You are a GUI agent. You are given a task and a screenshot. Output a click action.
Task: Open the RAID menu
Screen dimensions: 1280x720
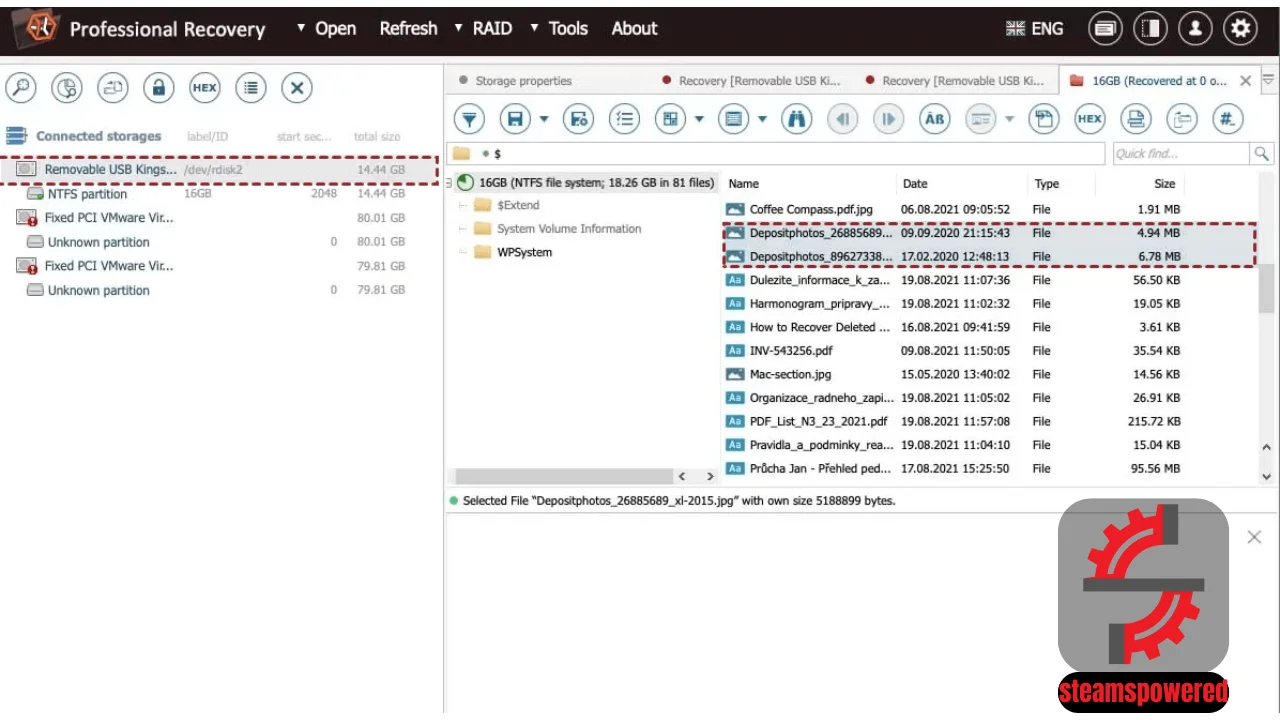483,29
